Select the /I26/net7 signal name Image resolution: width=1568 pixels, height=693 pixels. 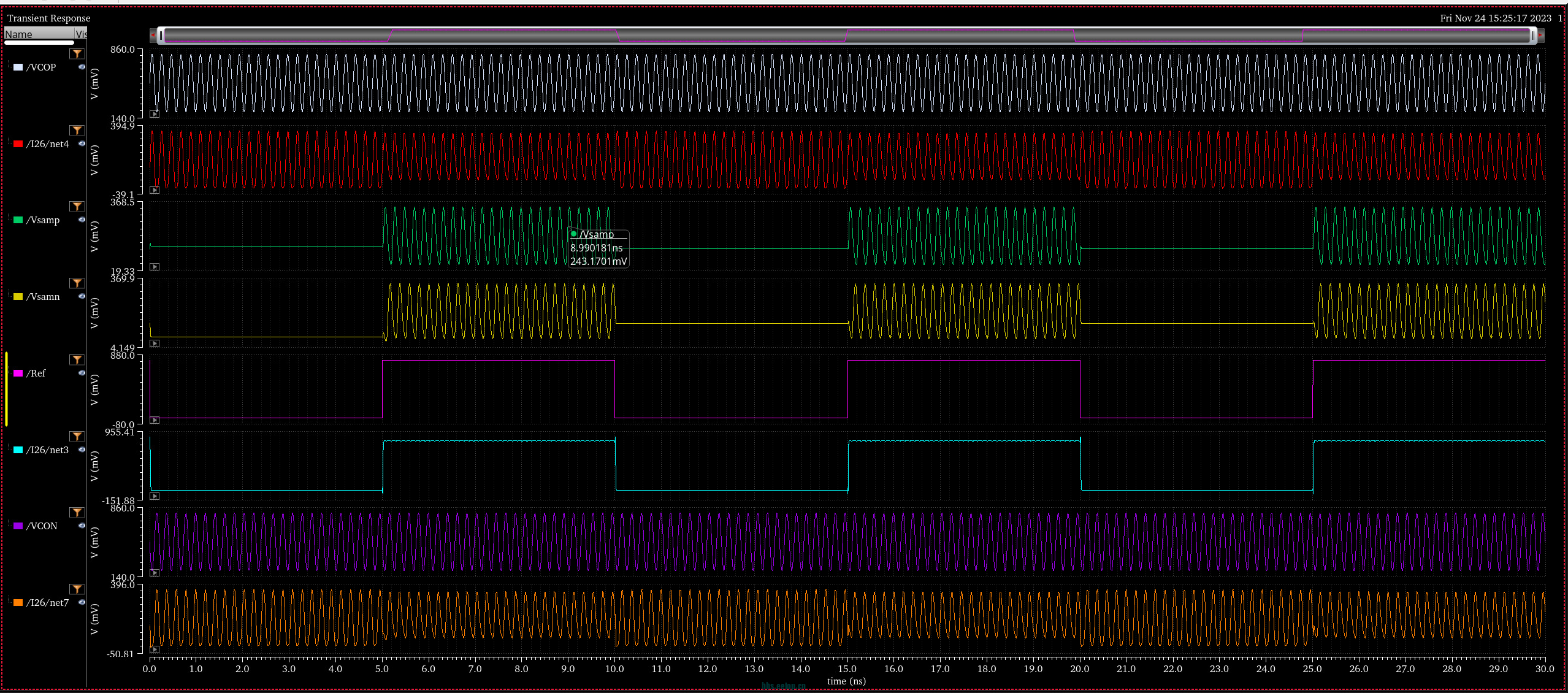click(48, 603)
